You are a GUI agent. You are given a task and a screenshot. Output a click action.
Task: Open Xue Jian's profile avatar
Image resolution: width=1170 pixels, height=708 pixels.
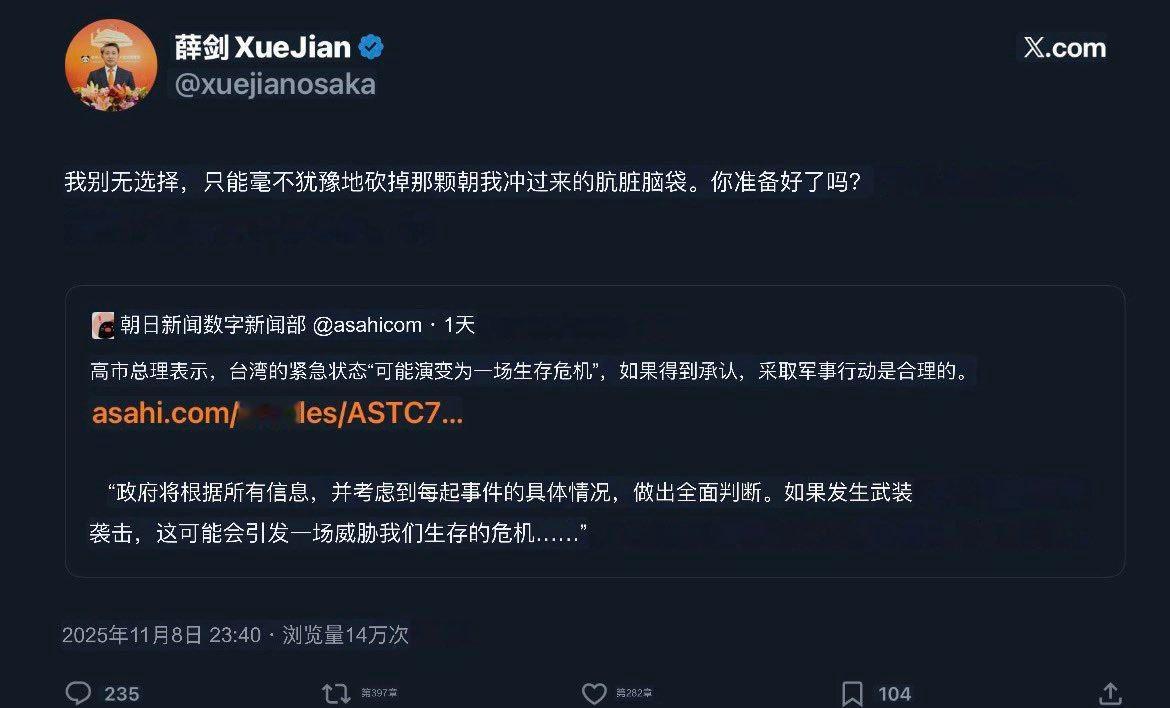[110, 65]
